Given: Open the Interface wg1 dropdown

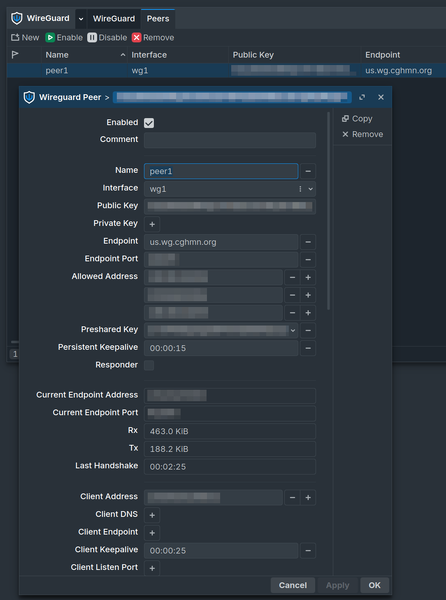Looking at the screenshot, I should click(x=311, y=189).
